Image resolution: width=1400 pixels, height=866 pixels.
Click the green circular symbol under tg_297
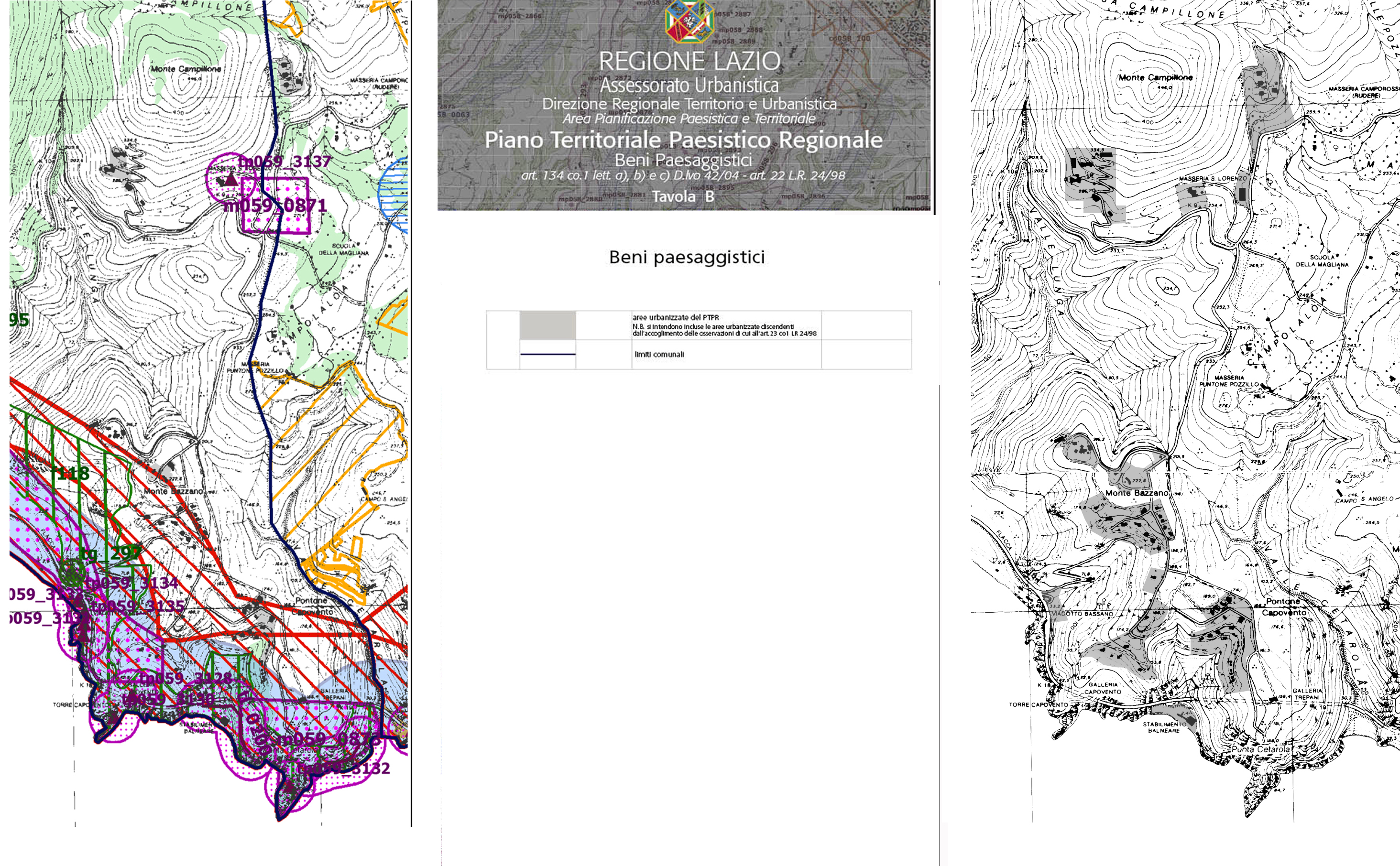click(72, 574)
